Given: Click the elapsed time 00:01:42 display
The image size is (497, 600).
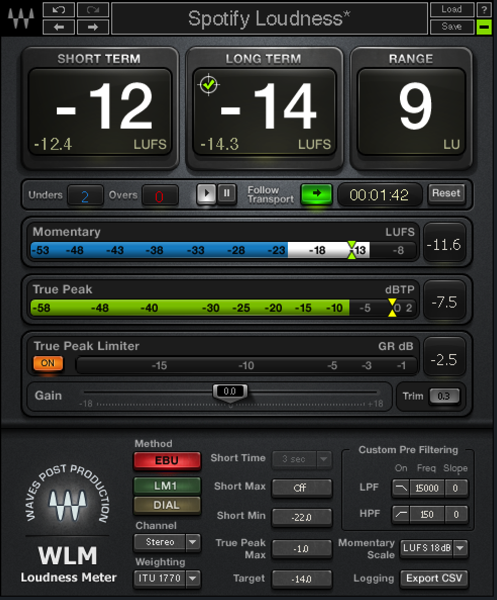Looking at the screenshot, I should click(x=379, y=195).
